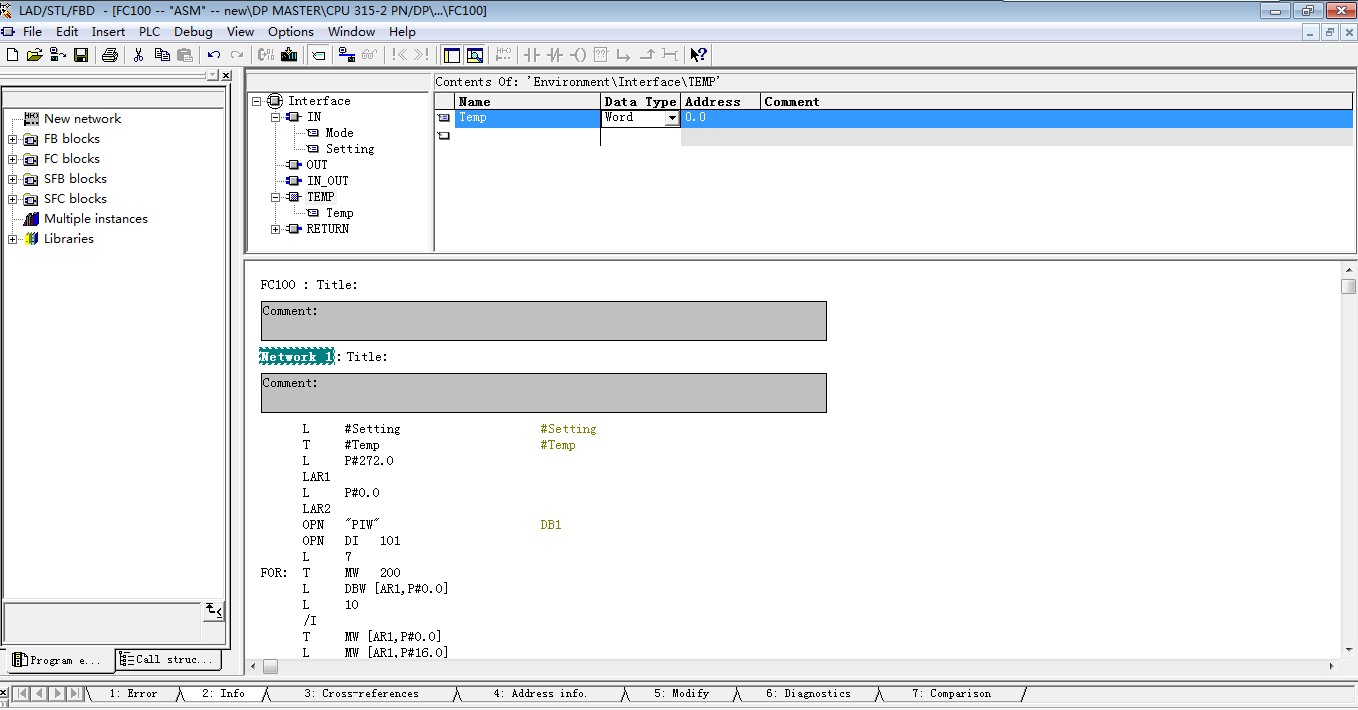This screenshot has width=1358, height=710.
Task: Click the context Help arrow icon
Action: click(698, 55)
